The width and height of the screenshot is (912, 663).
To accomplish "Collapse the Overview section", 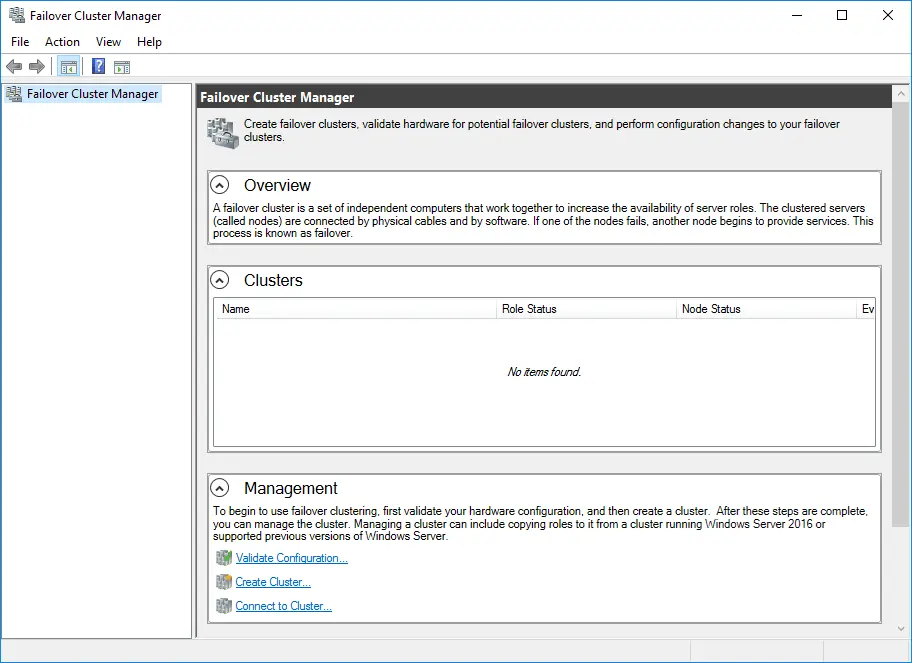I will tap(220, 184).
